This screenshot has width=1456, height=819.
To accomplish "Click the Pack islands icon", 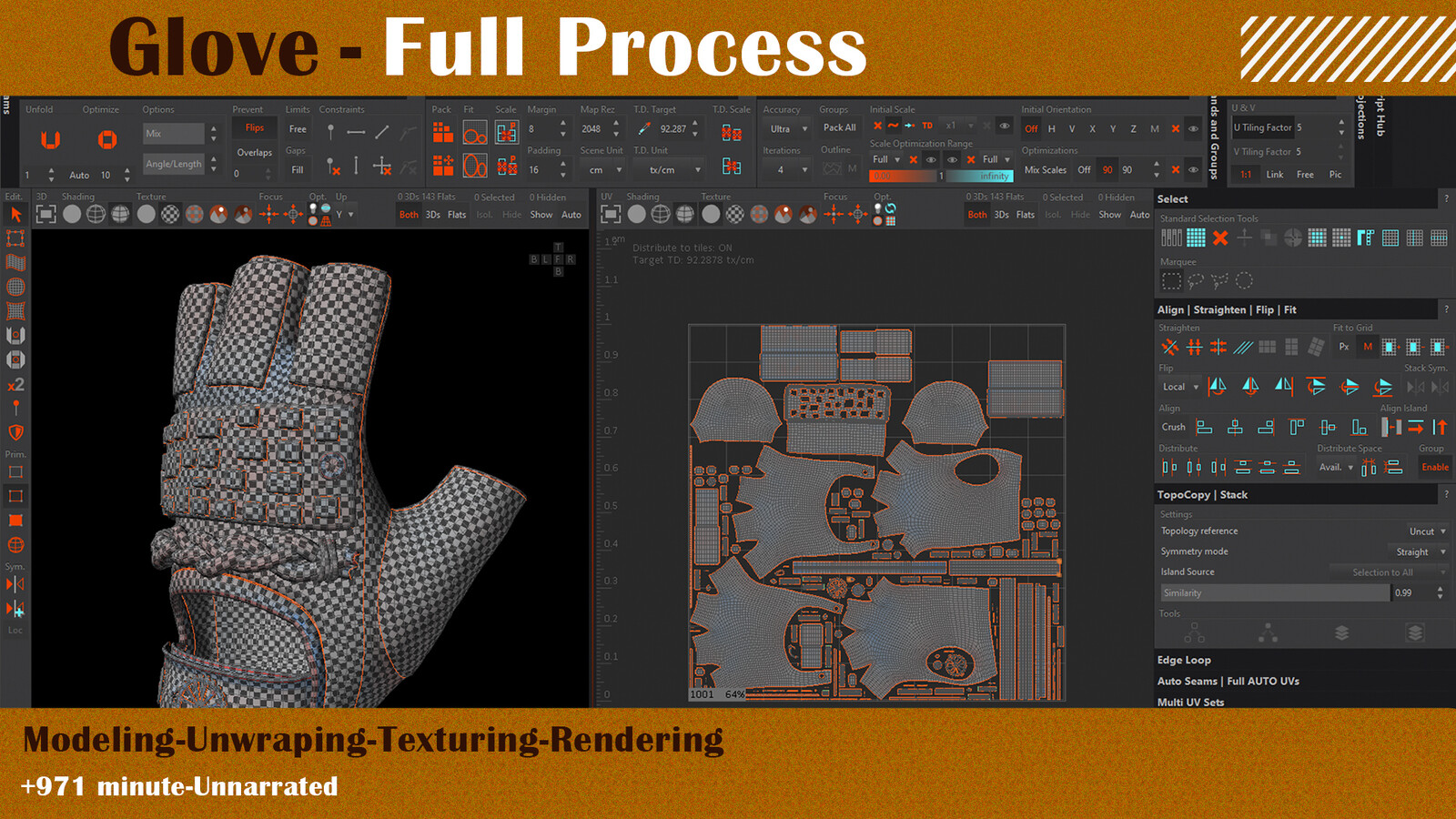I will (x=443, y=133).
